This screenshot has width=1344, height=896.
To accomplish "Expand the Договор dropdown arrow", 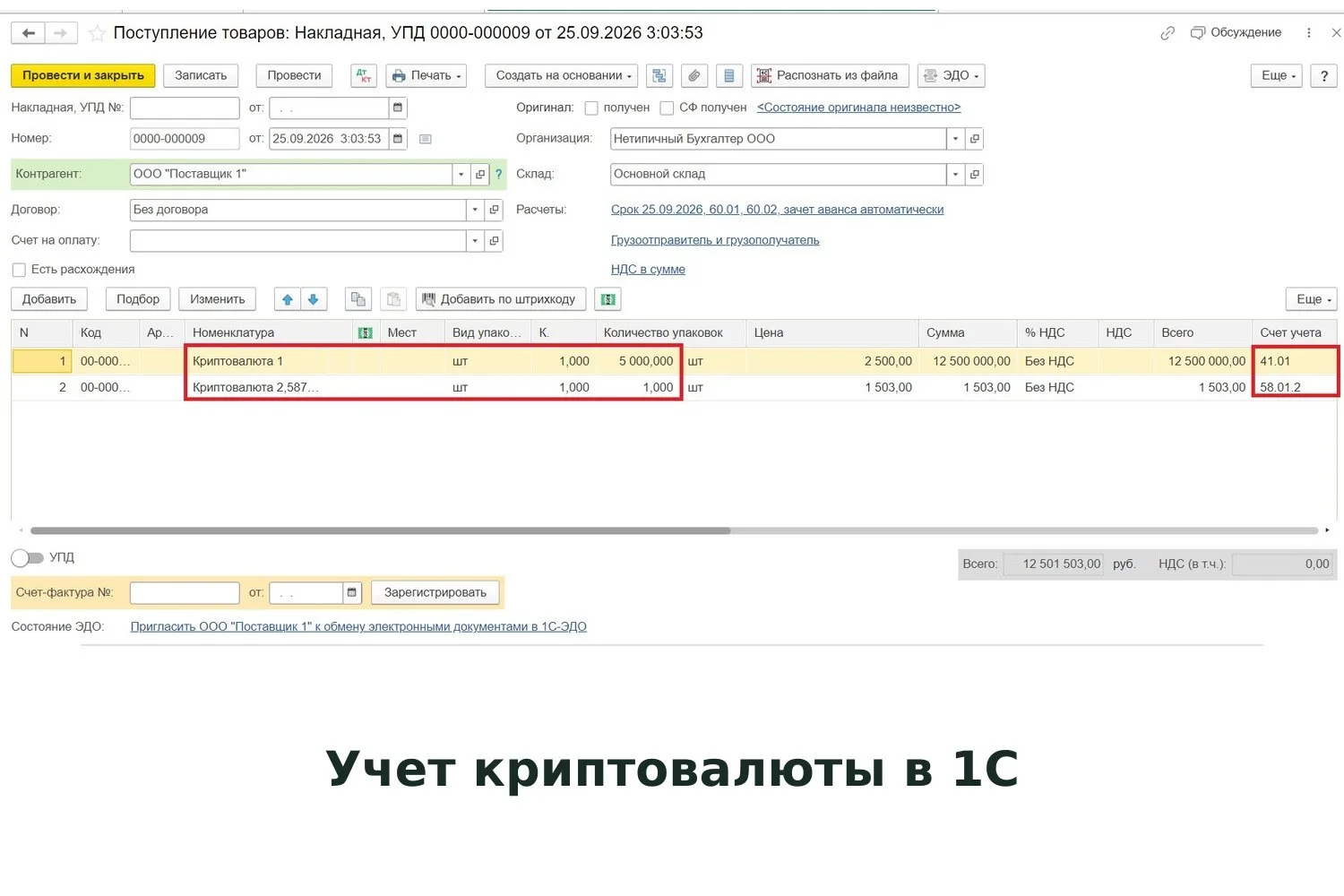I will click(x=475, y=211).
